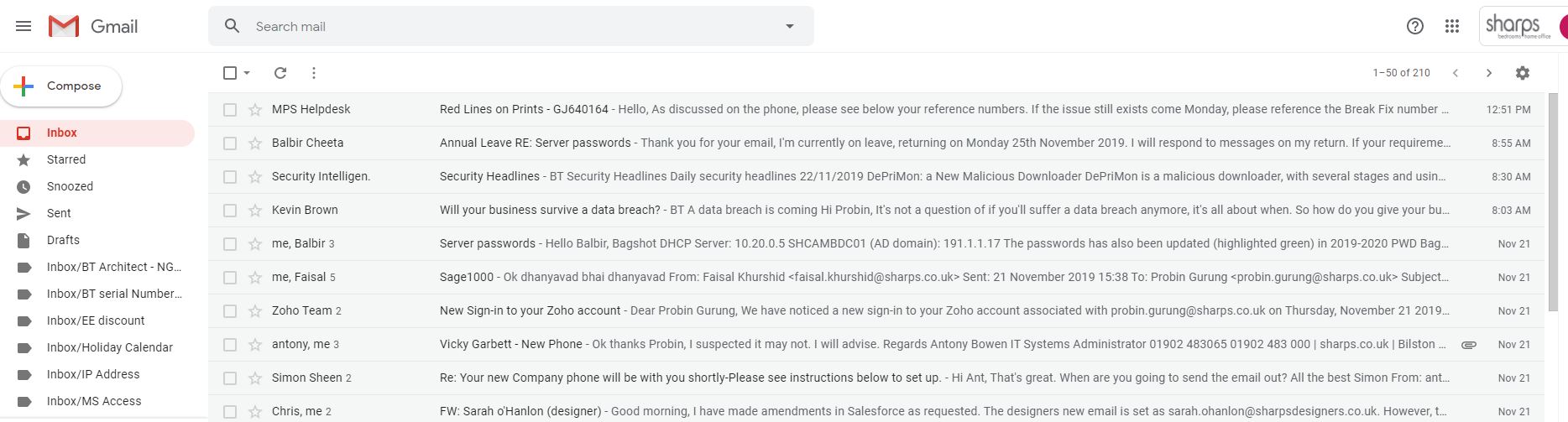Open the Google apps grid
Viewport: 1568px width, 422px height.
tap(1452, 26)
